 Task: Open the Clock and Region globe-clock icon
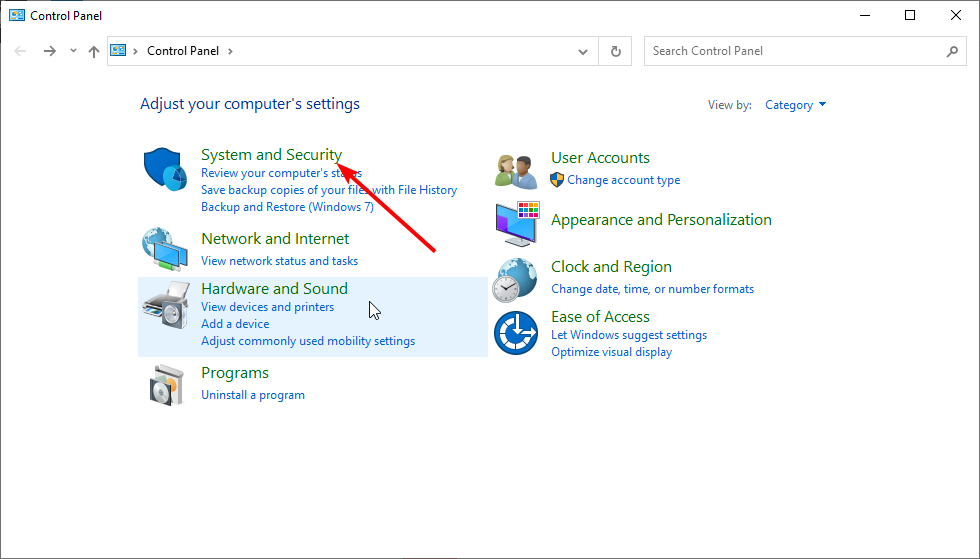(x=514, y=280)
